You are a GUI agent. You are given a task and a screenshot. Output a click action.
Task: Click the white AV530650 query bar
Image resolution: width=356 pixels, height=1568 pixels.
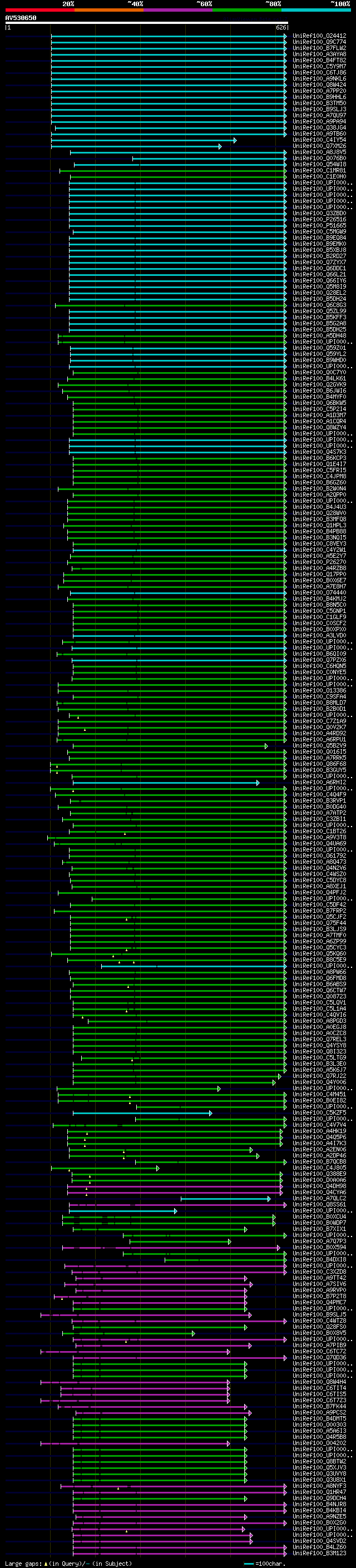147,22
